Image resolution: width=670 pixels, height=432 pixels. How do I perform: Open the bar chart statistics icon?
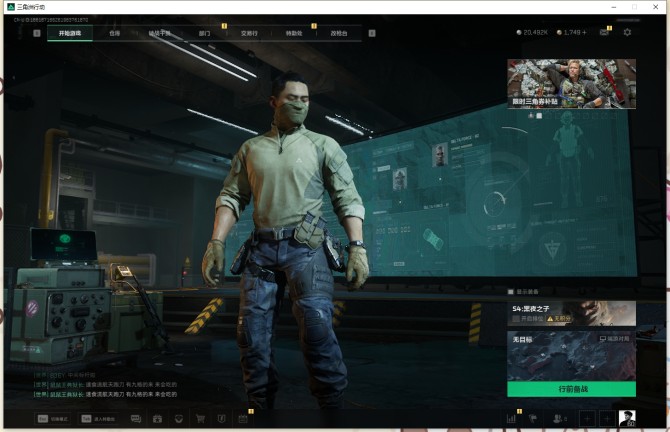[x=511, y=419]
